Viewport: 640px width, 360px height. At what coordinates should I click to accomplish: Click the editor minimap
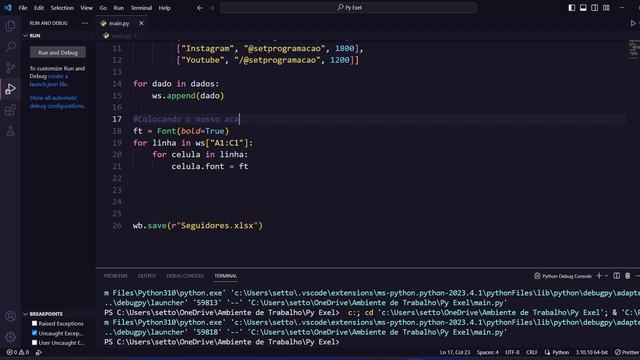[634, 49]
